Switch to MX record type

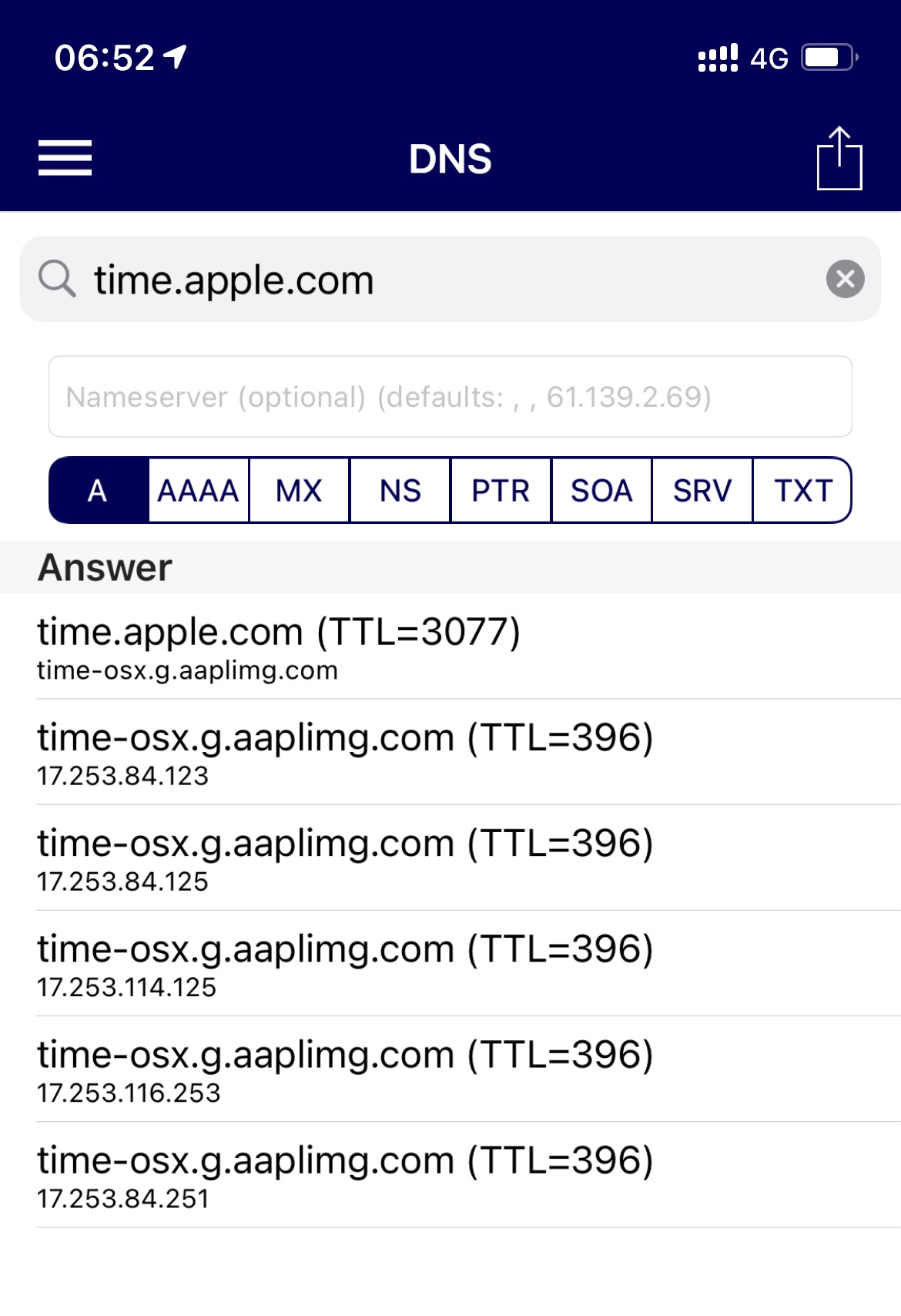300,491
